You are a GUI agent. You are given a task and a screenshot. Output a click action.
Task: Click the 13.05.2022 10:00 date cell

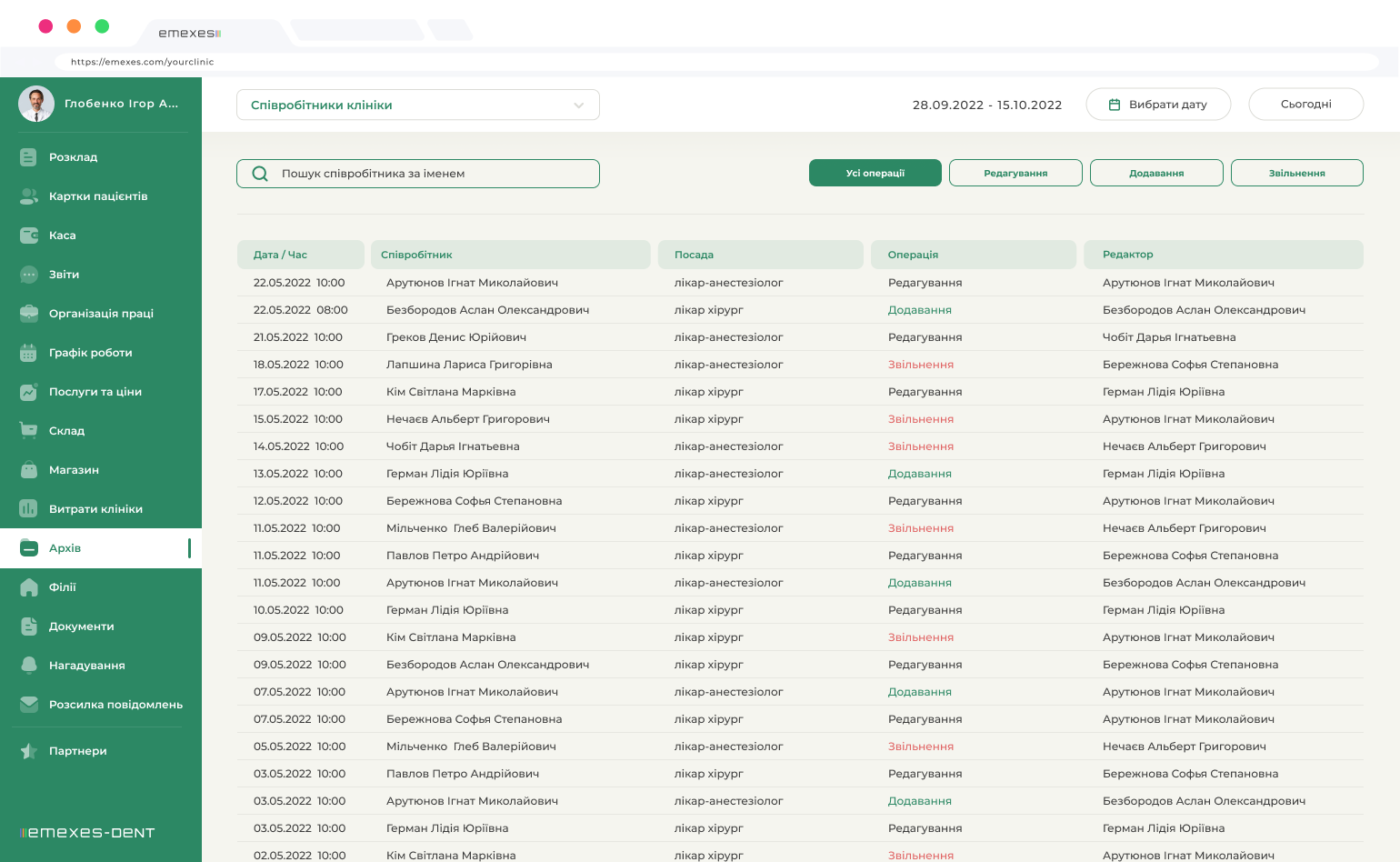(298, 474)
